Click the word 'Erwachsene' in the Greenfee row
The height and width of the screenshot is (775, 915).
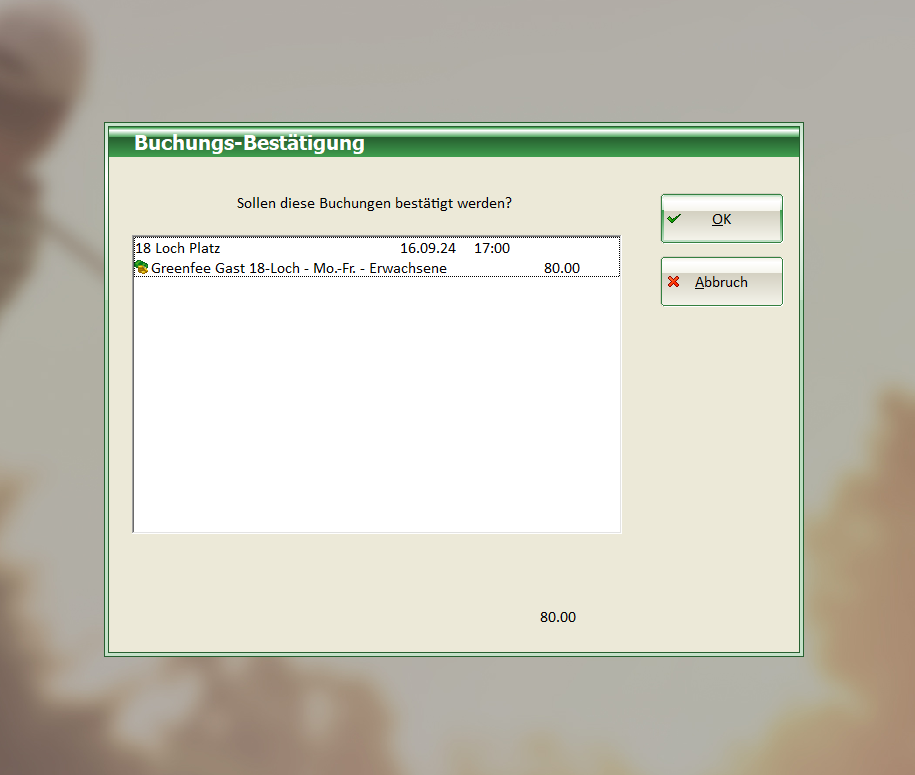tap(408, 268)
